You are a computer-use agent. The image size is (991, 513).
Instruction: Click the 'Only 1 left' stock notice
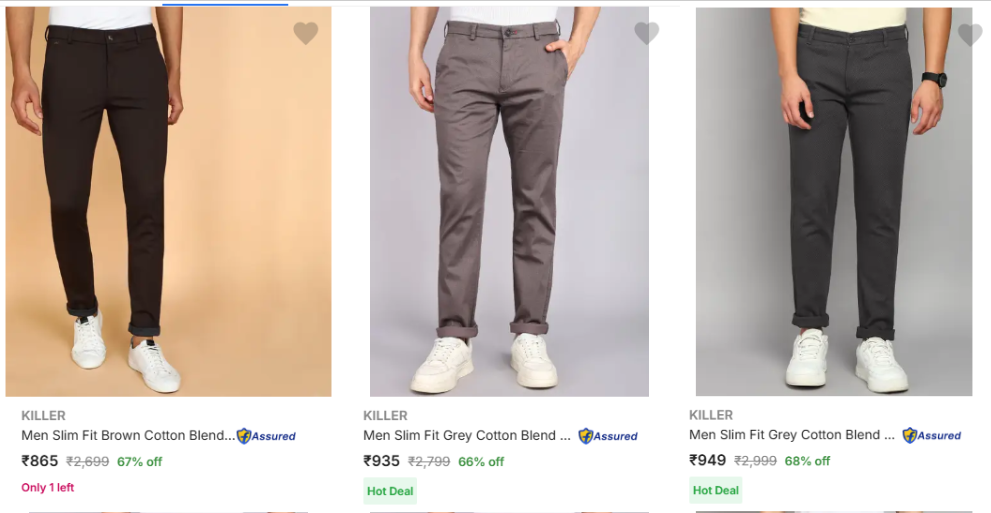click(x=48, y=488)
